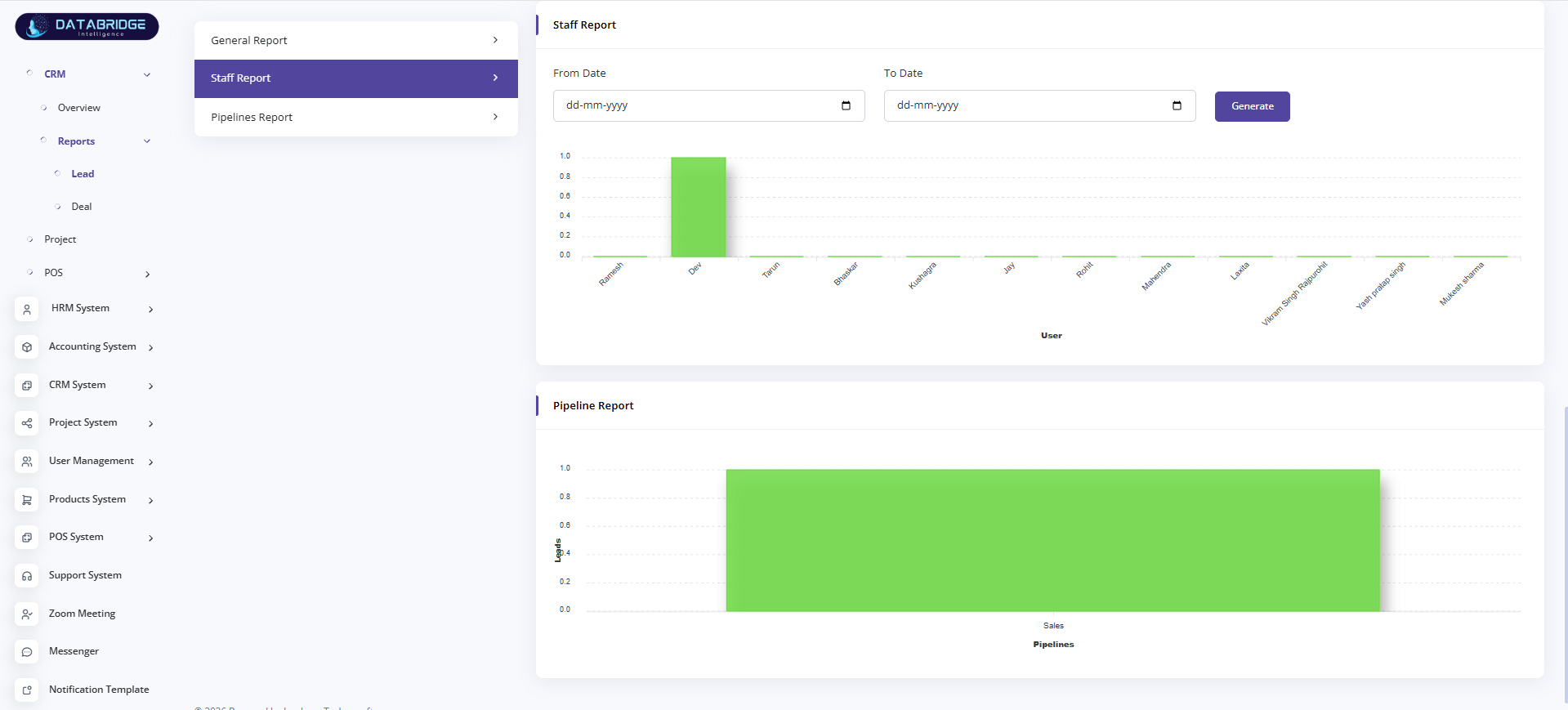Select the Staff Report tab
Image resolution: width=1568 pixels, height=710 pixels.
(x=356, y=78)
